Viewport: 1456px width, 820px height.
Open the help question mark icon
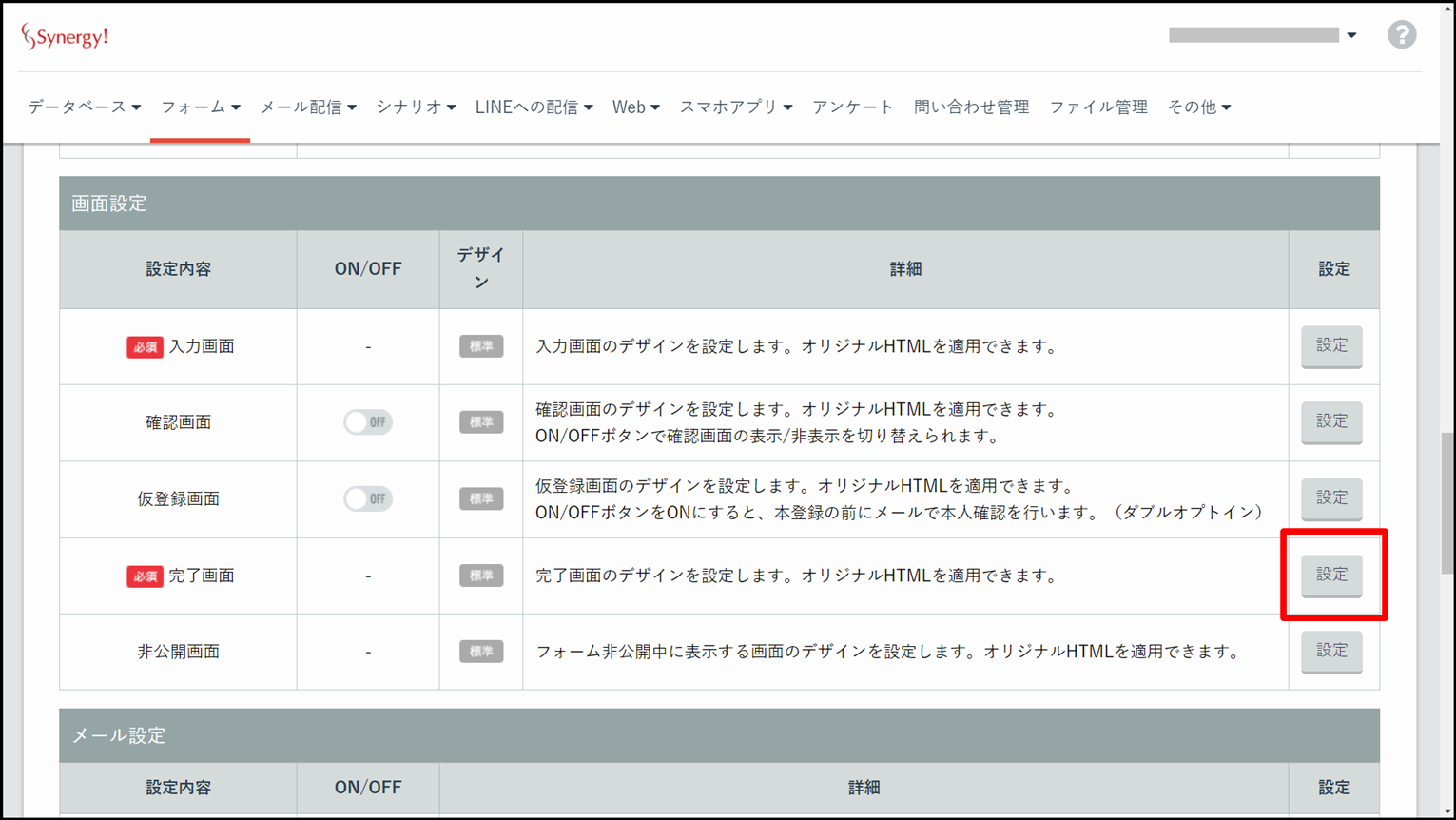coord(1401,35)
